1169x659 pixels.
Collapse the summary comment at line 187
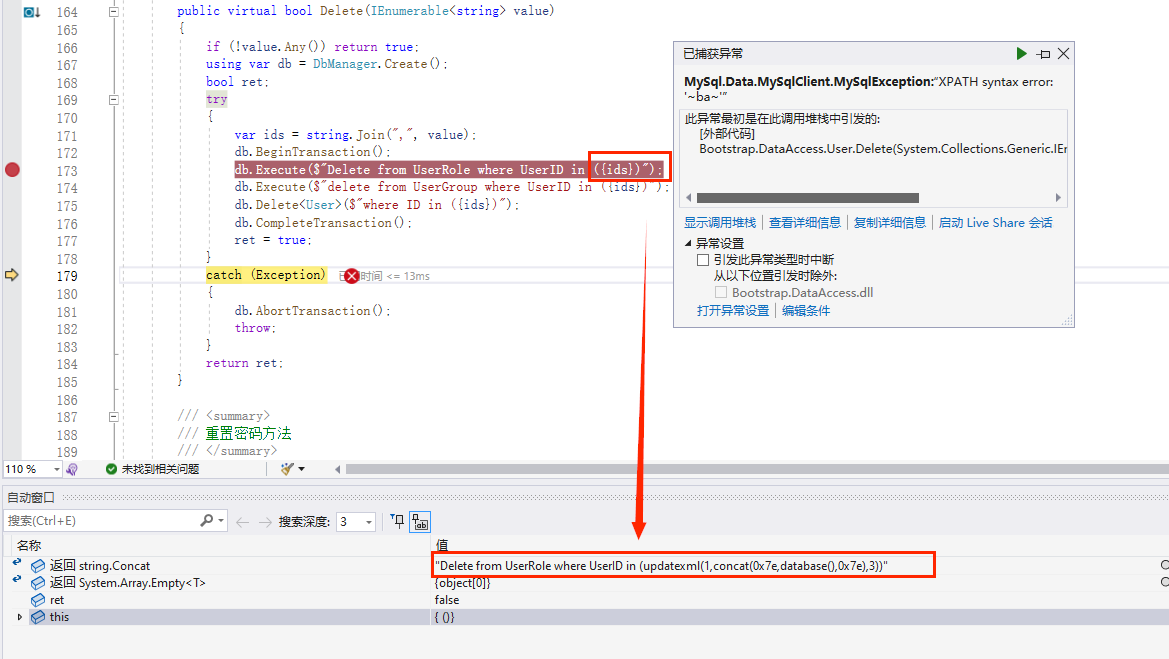[113, 417]
